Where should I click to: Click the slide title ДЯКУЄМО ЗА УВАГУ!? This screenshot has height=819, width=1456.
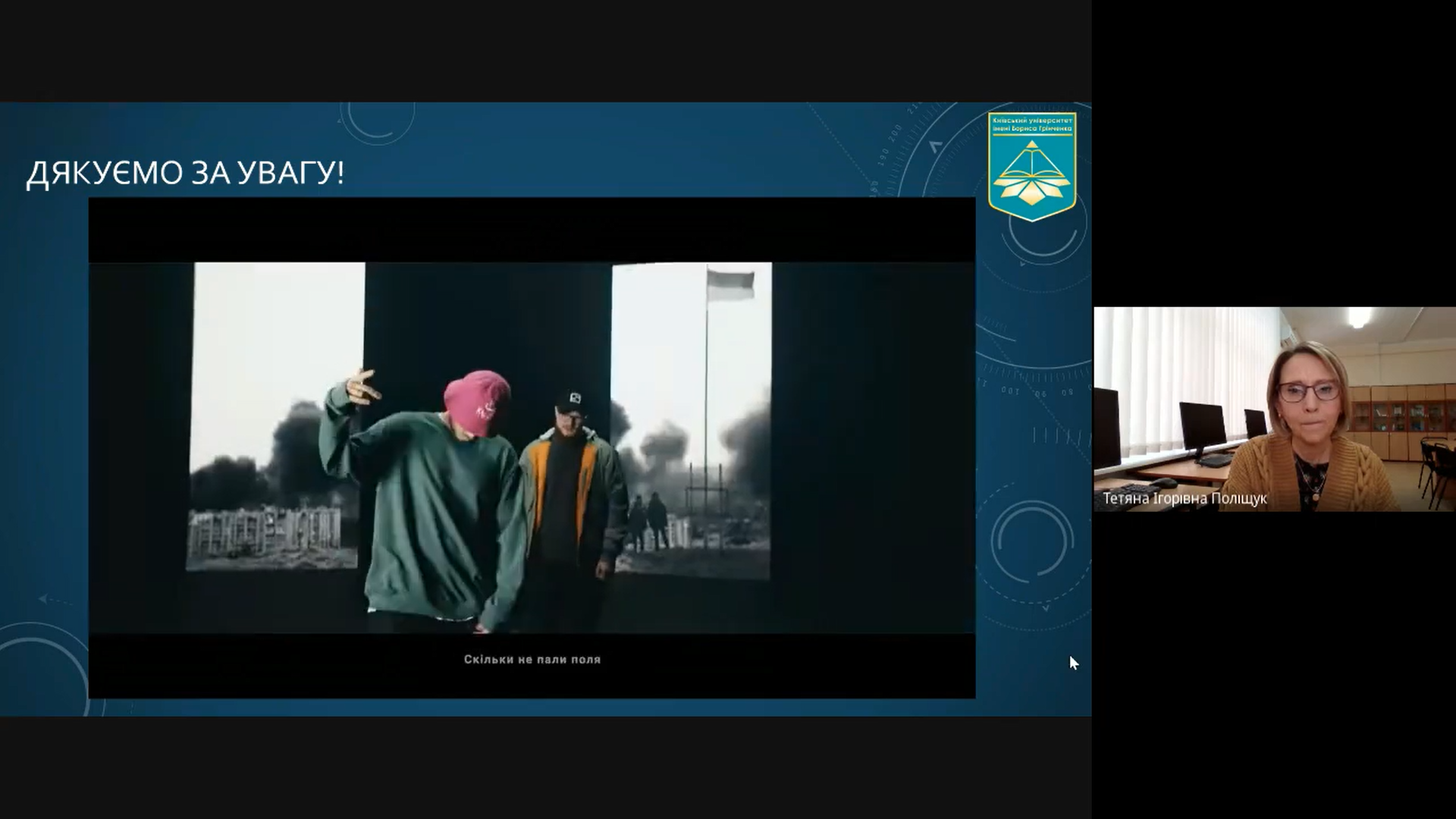pyautogui.click(x=185, y=174)
